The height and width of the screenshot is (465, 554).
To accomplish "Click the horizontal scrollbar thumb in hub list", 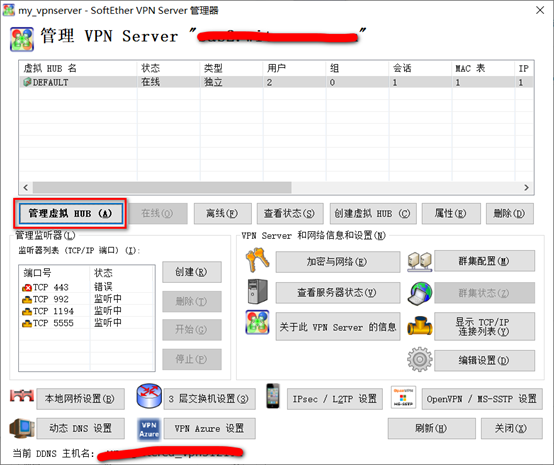I will pyautogui.click(x=162, y=187).
